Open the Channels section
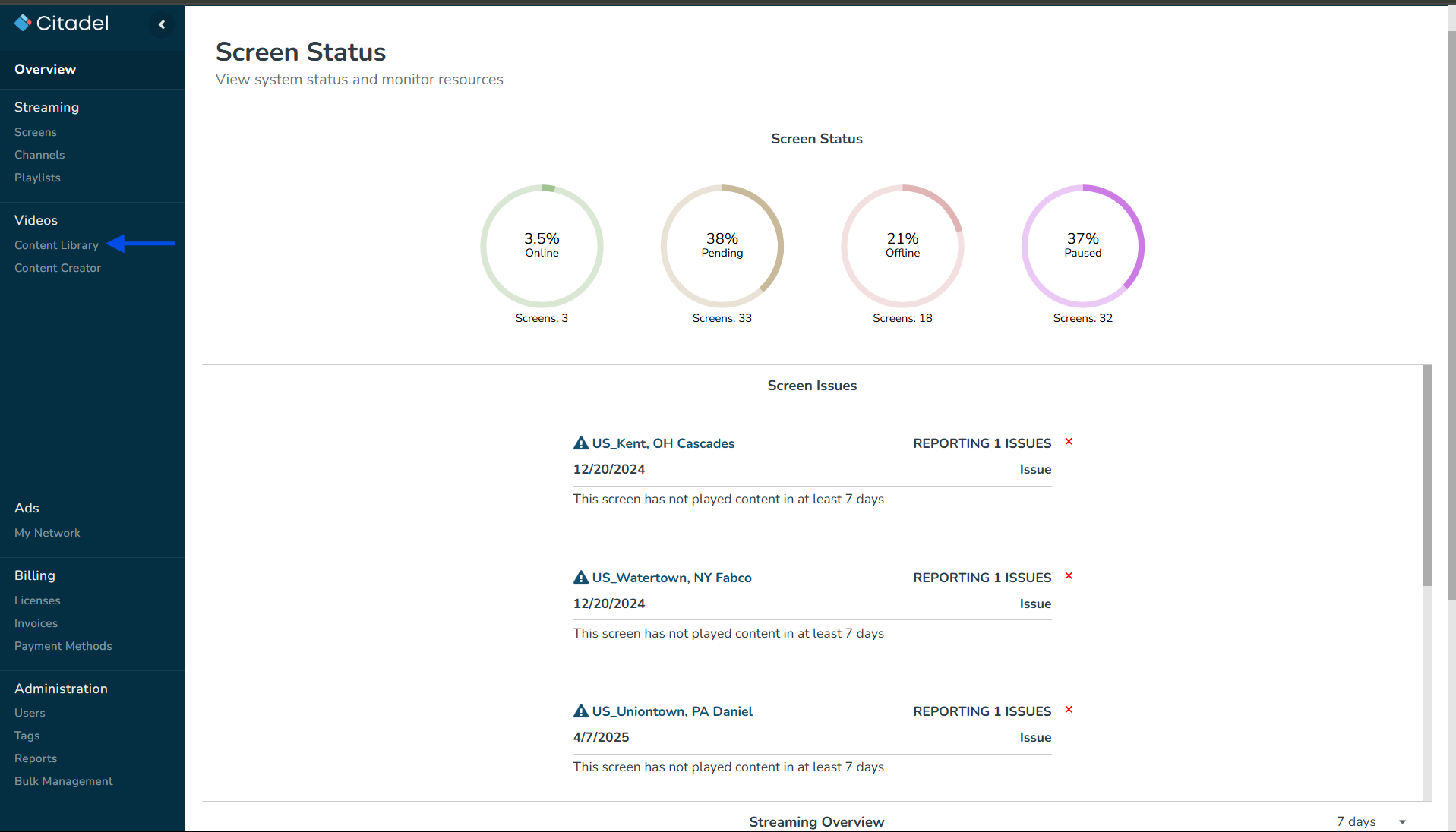Screen dimensions: 1456x832 39,155
